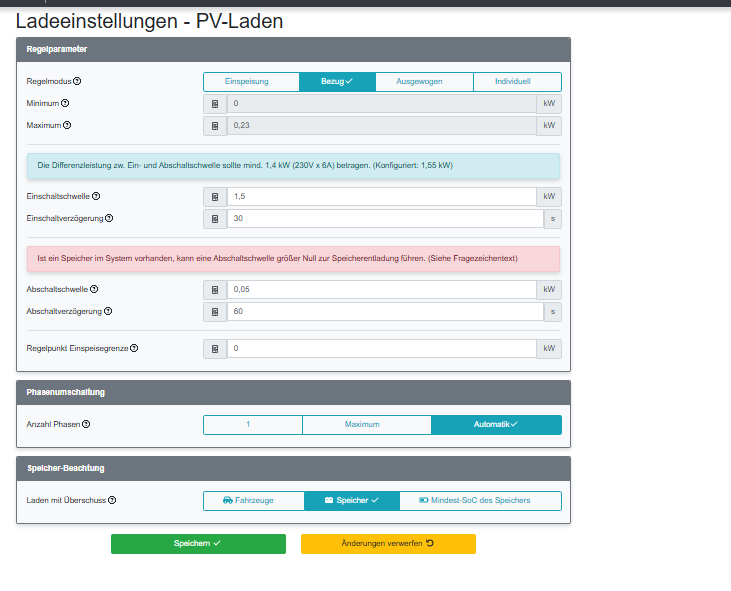Click the Speicher-Beachtung section header
This screenshot has height=591, width=731.
293,468
